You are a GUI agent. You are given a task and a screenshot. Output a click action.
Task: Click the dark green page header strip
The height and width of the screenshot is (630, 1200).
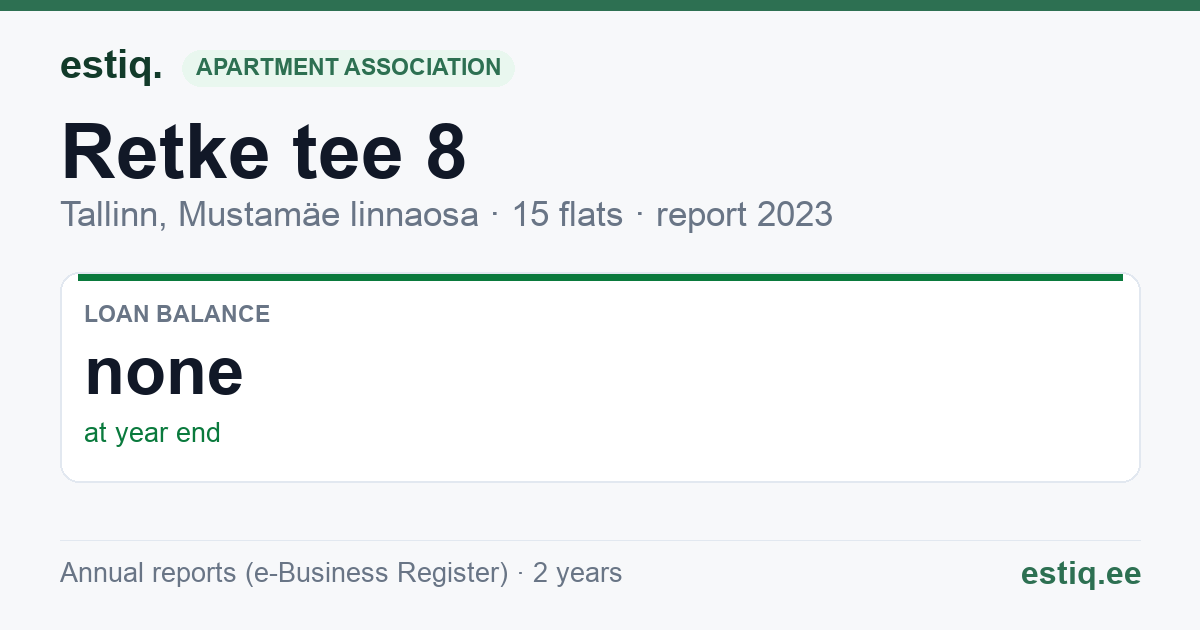(x=600, y=5)
